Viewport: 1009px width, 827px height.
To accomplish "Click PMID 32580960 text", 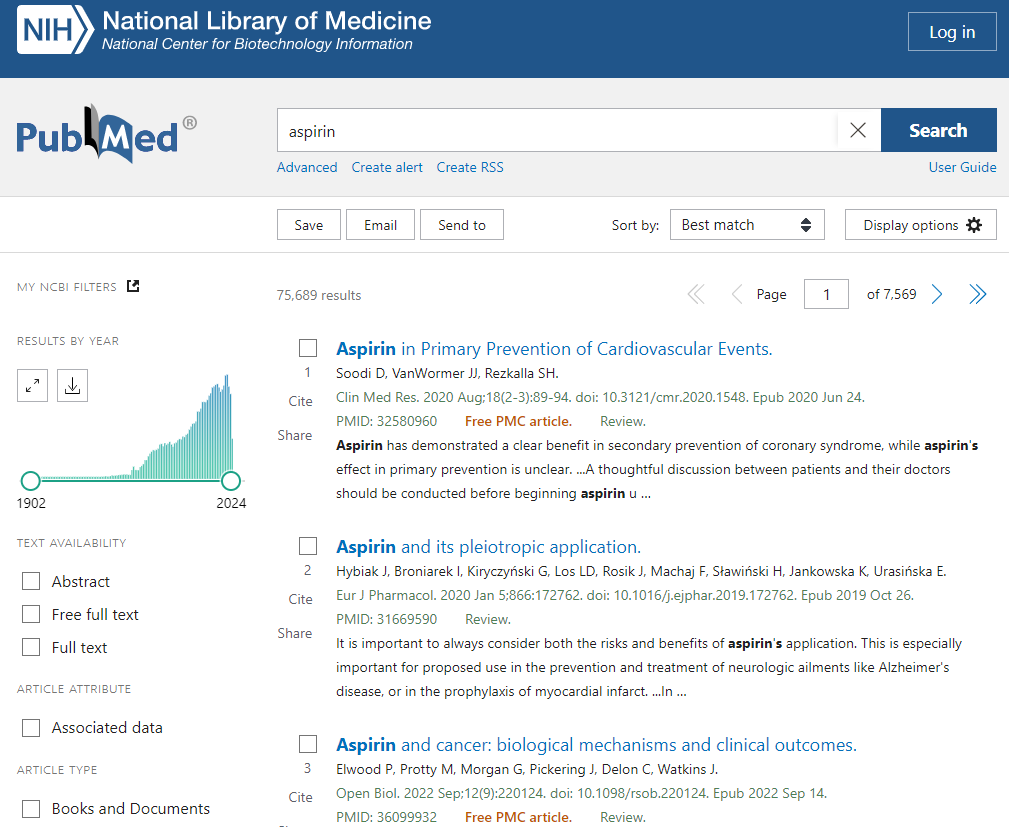I will pos(386,422).
